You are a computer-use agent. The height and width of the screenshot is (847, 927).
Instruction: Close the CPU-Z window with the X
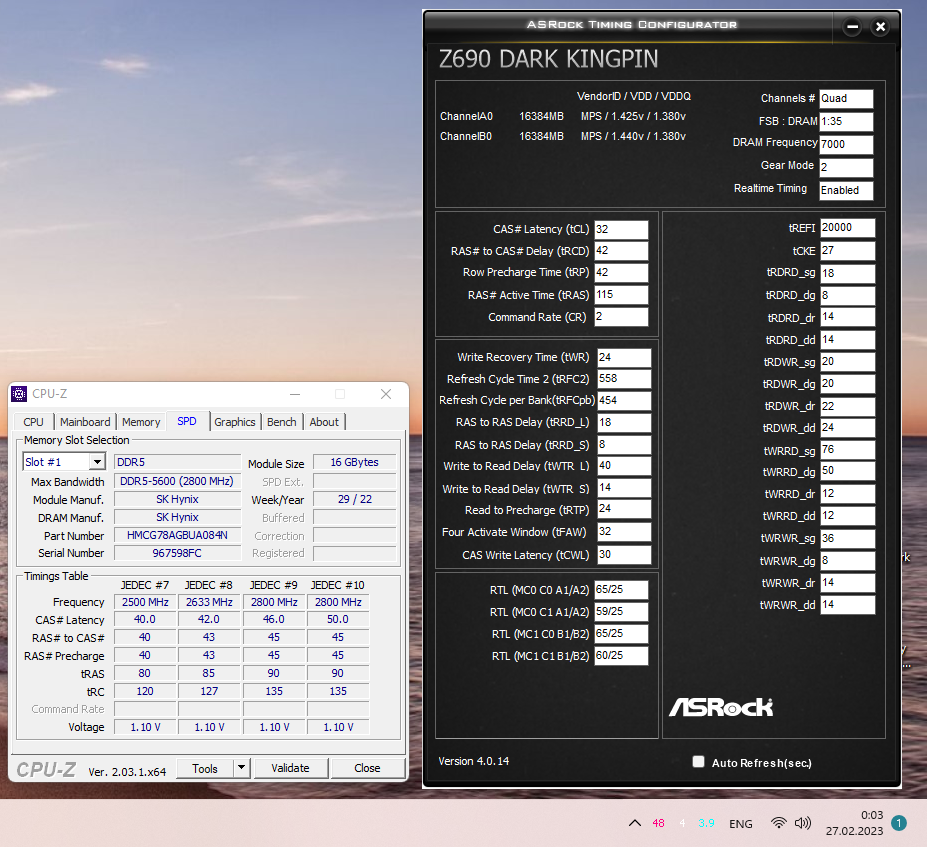386,394
